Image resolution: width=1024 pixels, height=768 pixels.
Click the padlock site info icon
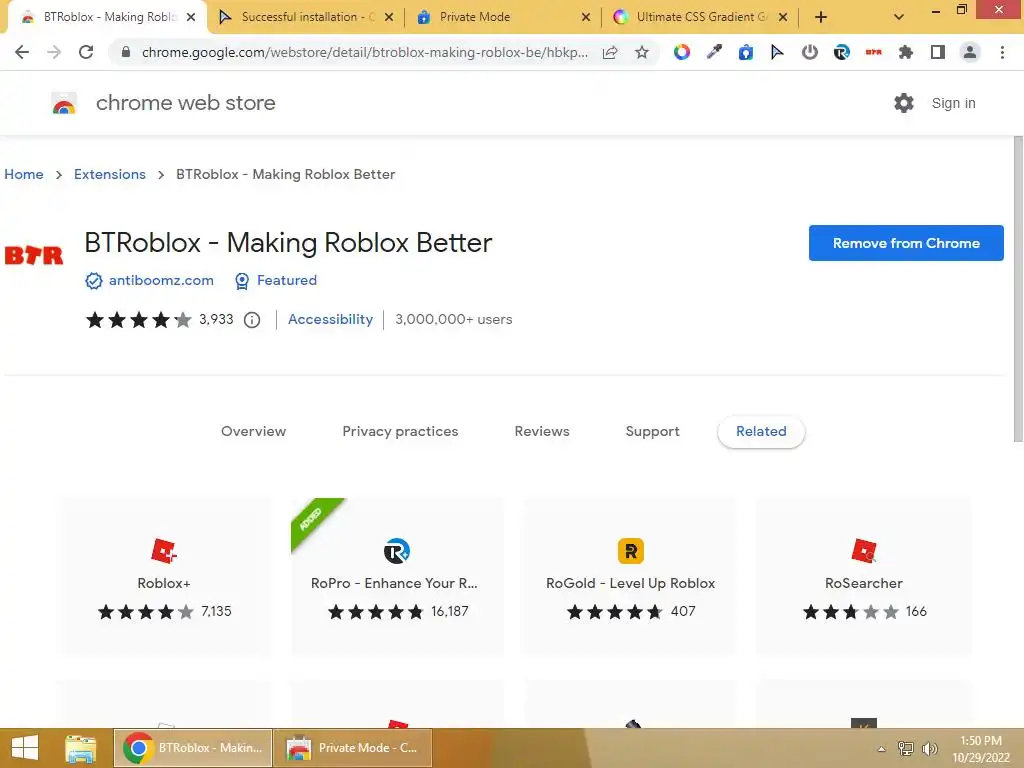coord(126,52)
